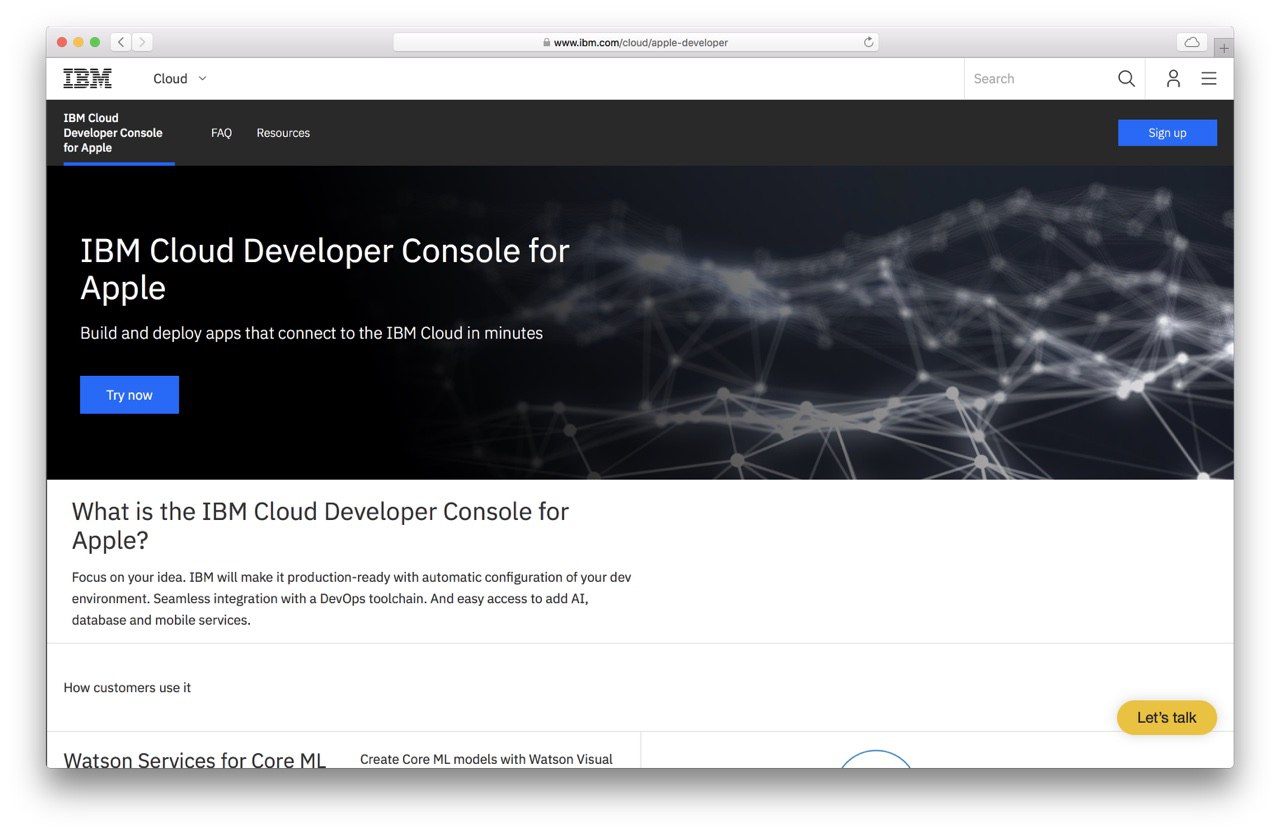This screenshot has height=834, width=1280.
Task: Open the Let's talk chat button
Action: pyautogui.click(x=1167, y=717)
